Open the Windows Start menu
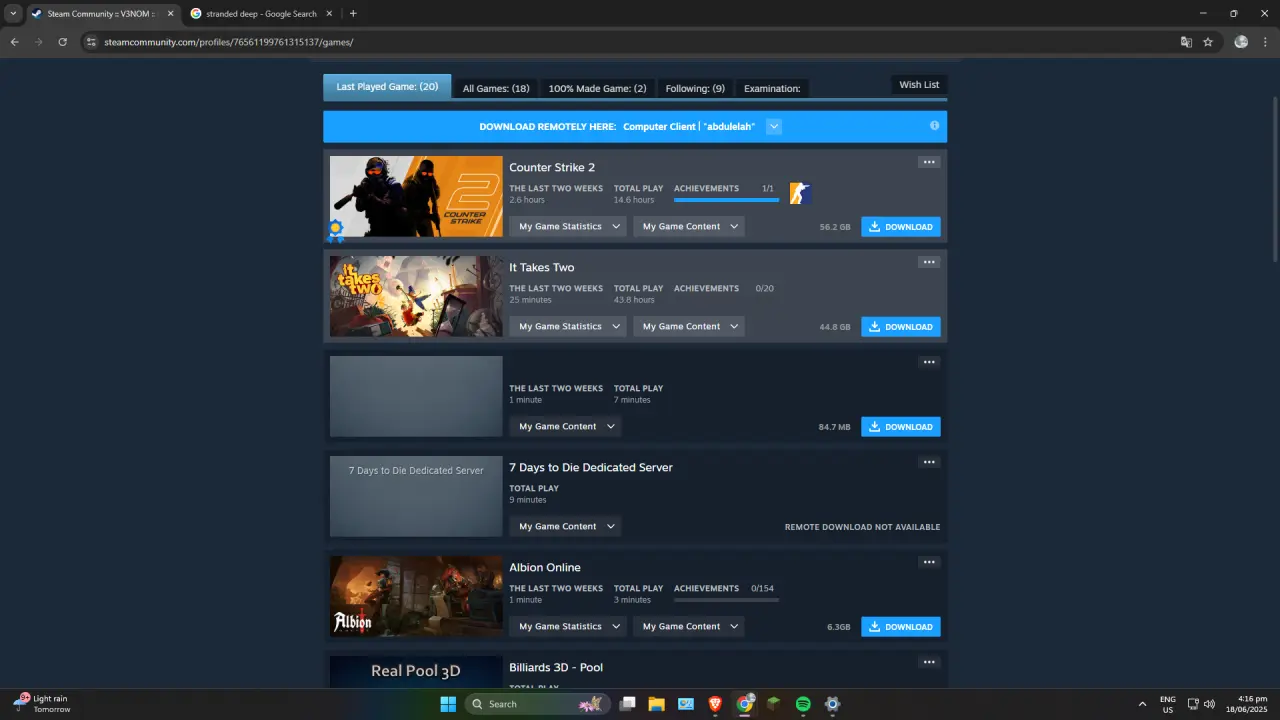 point(448,704)
